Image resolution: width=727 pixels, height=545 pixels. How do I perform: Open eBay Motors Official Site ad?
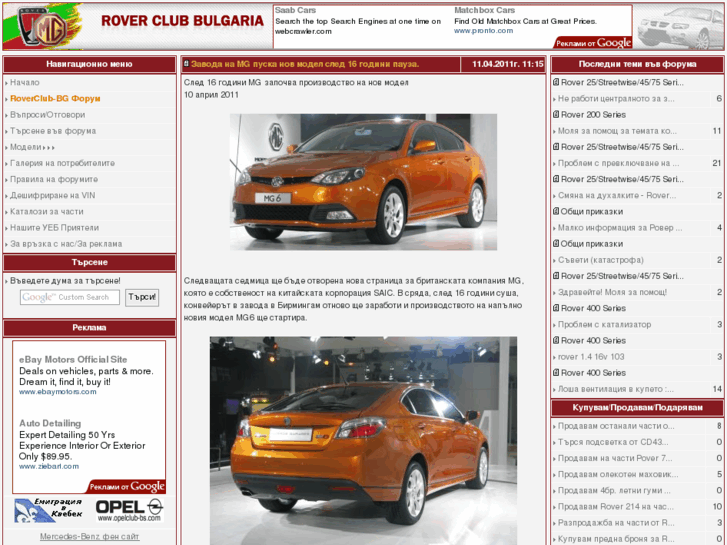pos(73,359)
